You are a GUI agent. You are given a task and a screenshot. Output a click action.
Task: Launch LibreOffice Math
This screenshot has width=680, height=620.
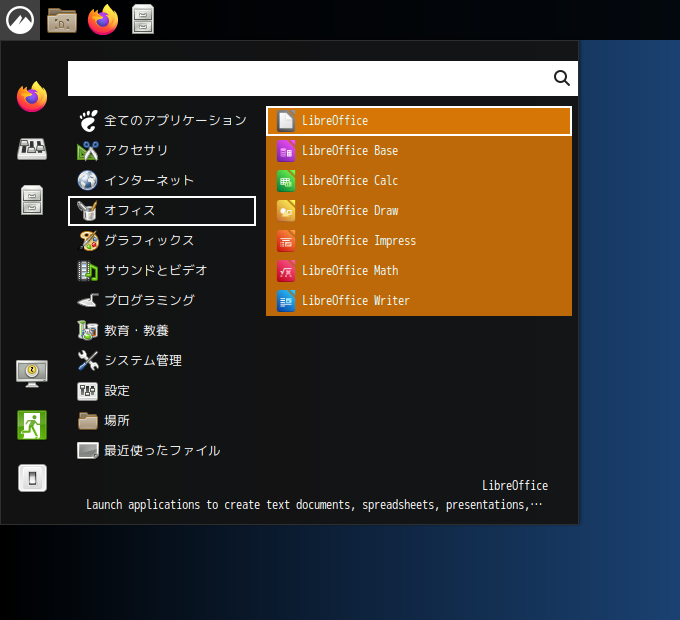pos(419,271)
